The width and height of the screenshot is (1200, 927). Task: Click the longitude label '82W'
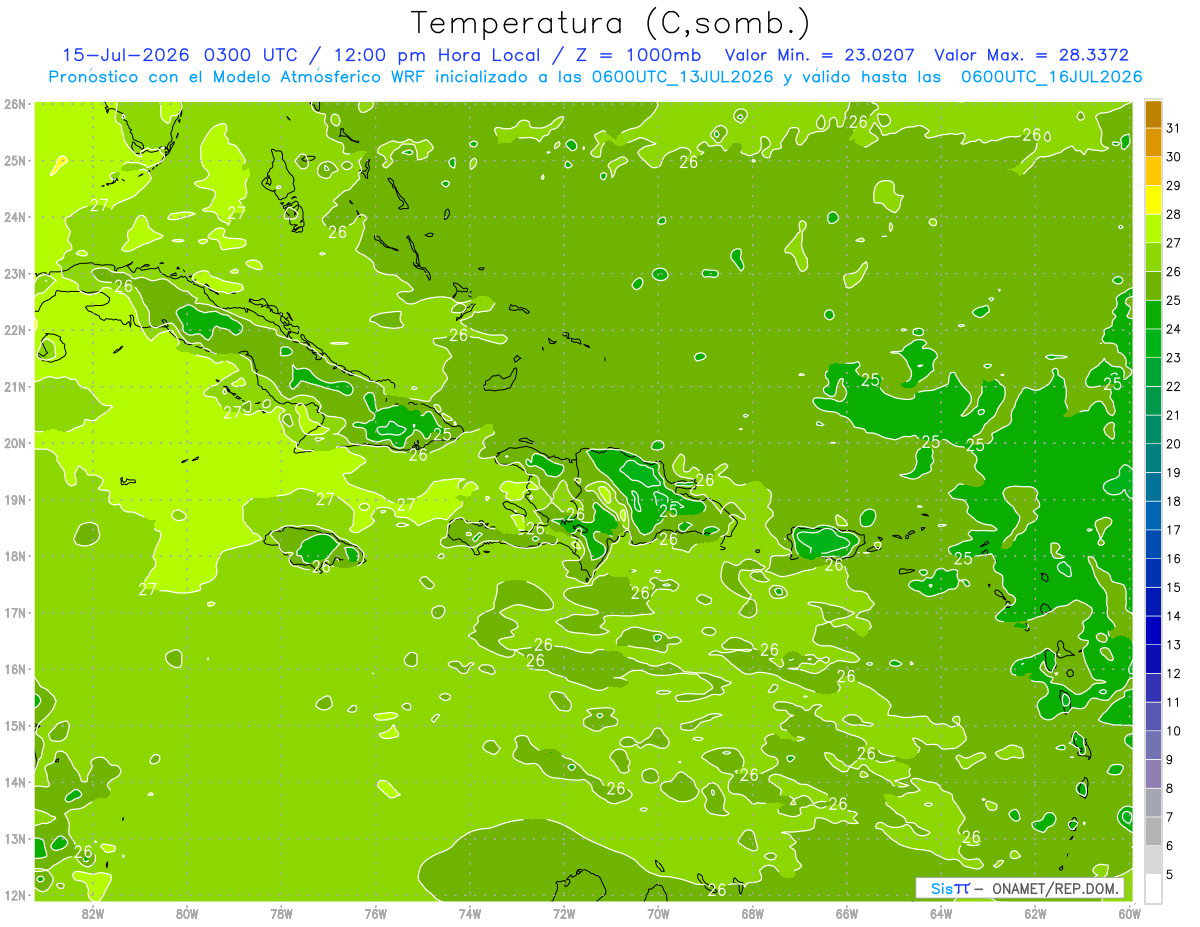(x=92, y=913)
